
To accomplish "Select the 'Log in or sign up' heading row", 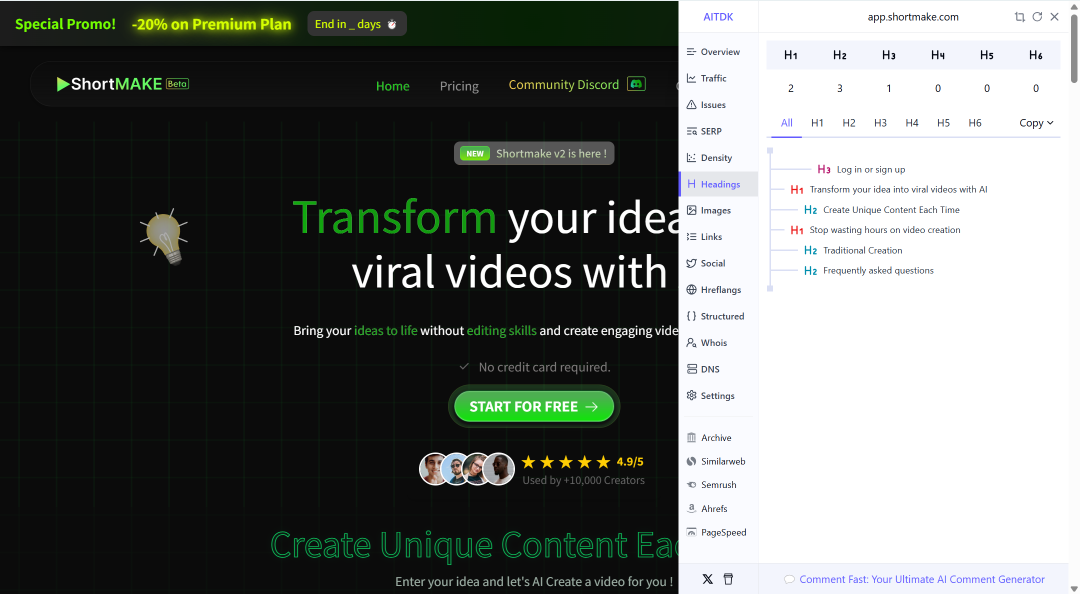I will pos(862,169).
